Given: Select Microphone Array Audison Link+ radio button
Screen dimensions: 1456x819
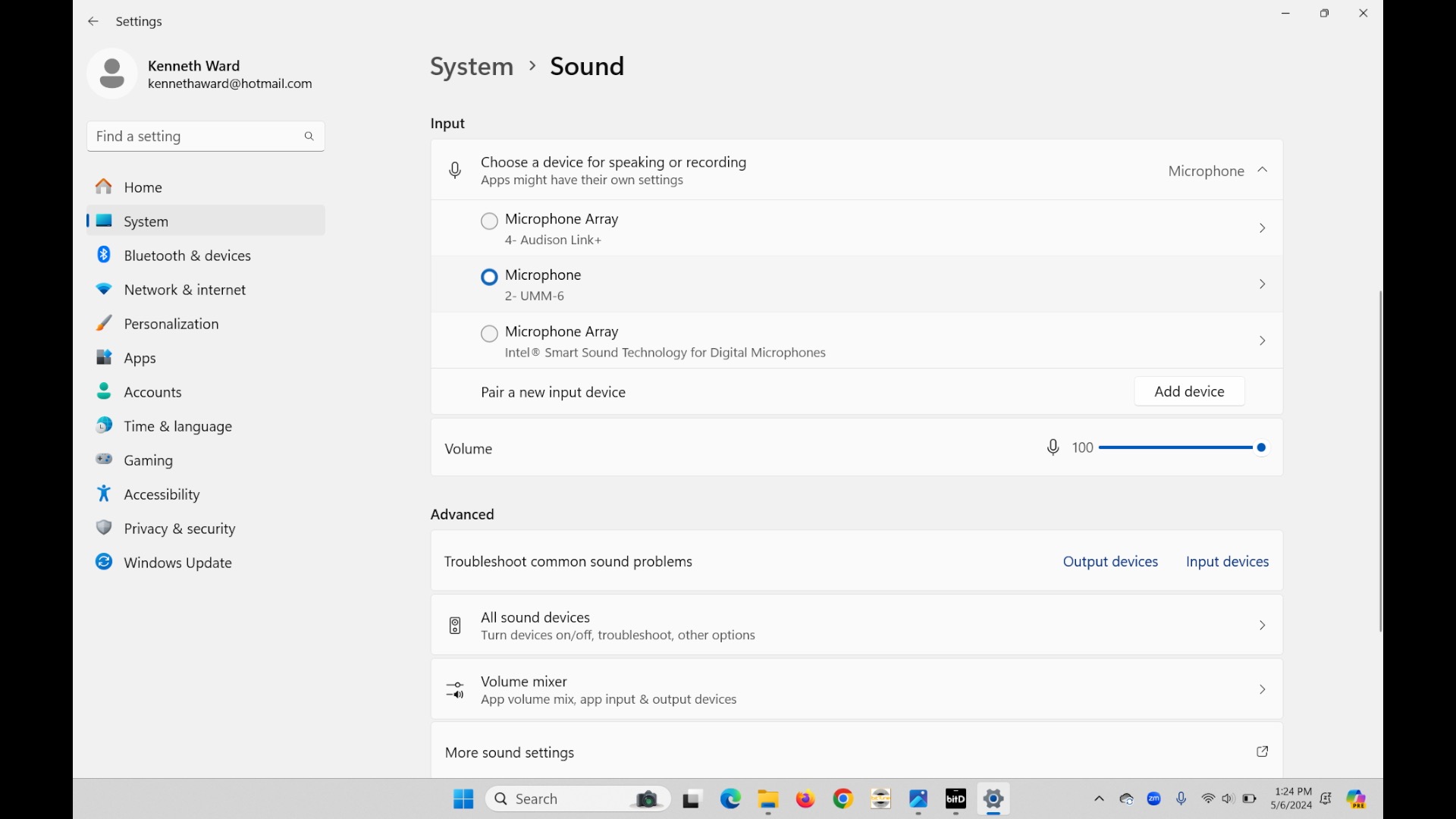Looking at the screenshot, I should 490,221.
